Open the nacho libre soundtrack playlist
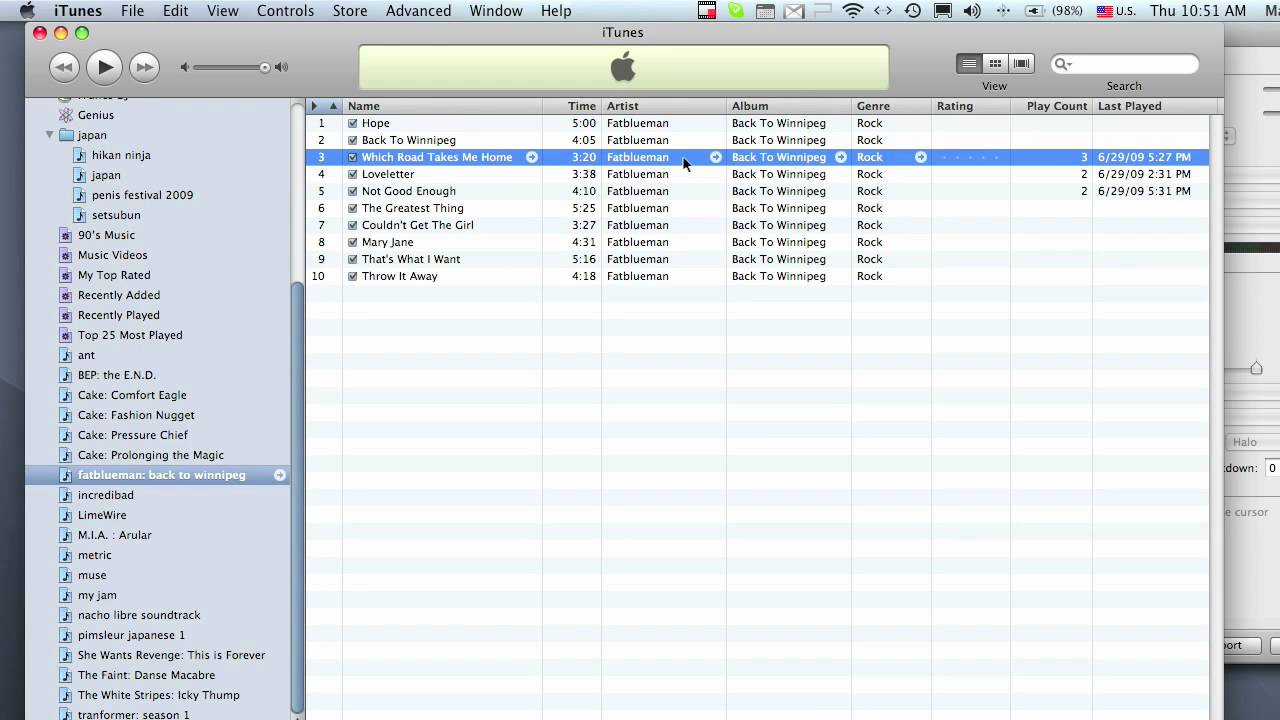 pos(139,615)
